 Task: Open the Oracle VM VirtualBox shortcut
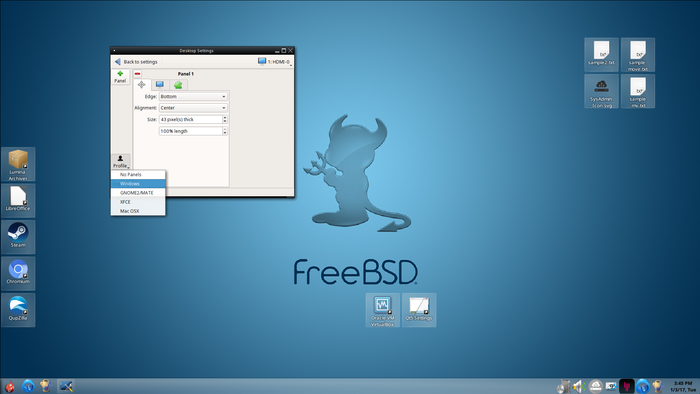point(383,310)
